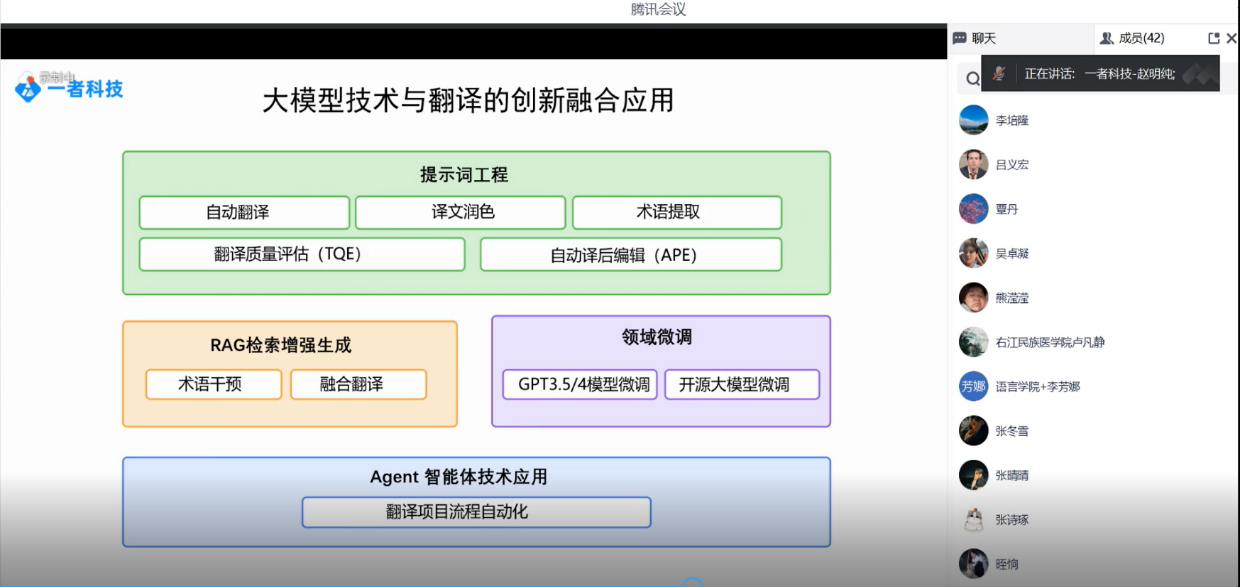Click the 正在讲话 speaker name banner
Viewport: 1240px width, 587px height.
click(x=1100, y=73)
